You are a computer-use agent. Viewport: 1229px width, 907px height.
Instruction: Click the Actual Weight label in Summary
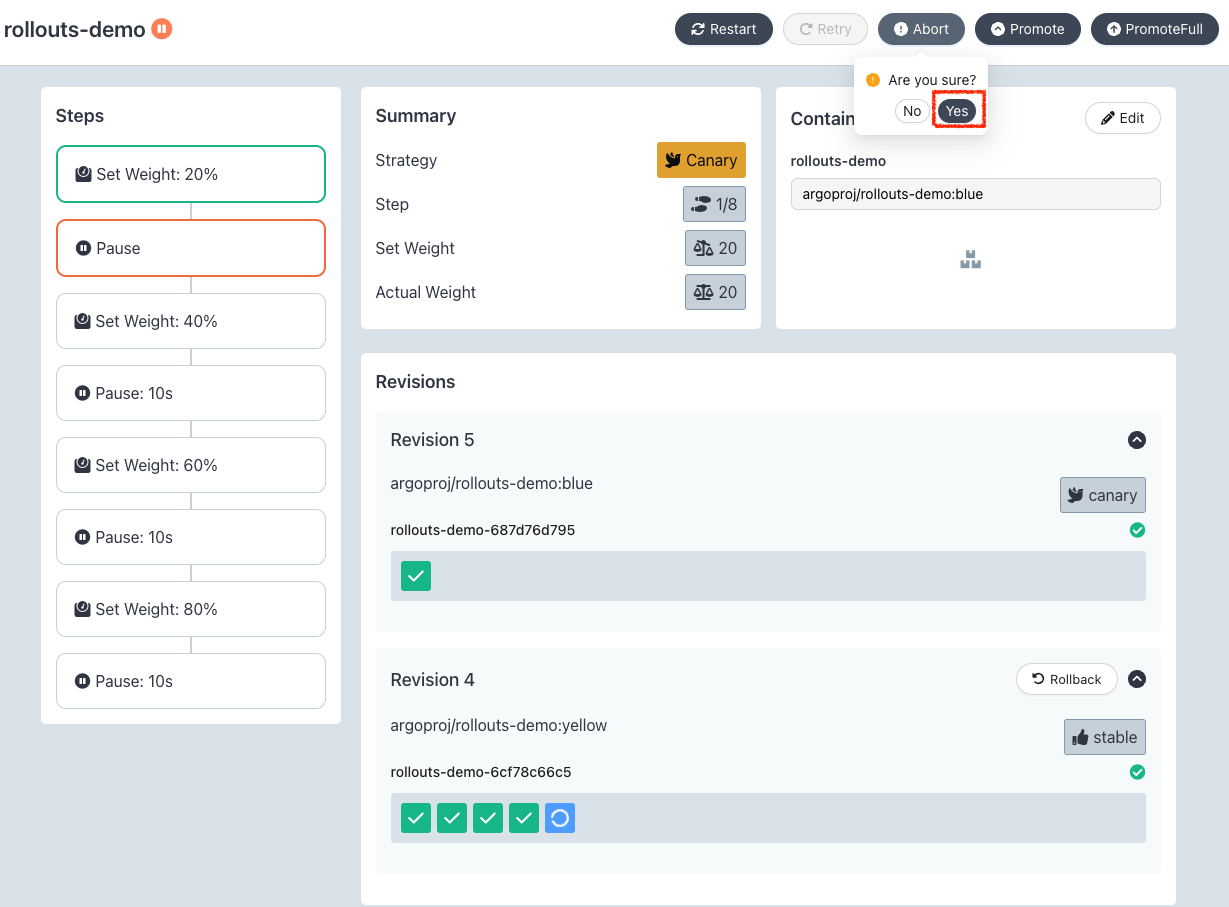[426, 292]
